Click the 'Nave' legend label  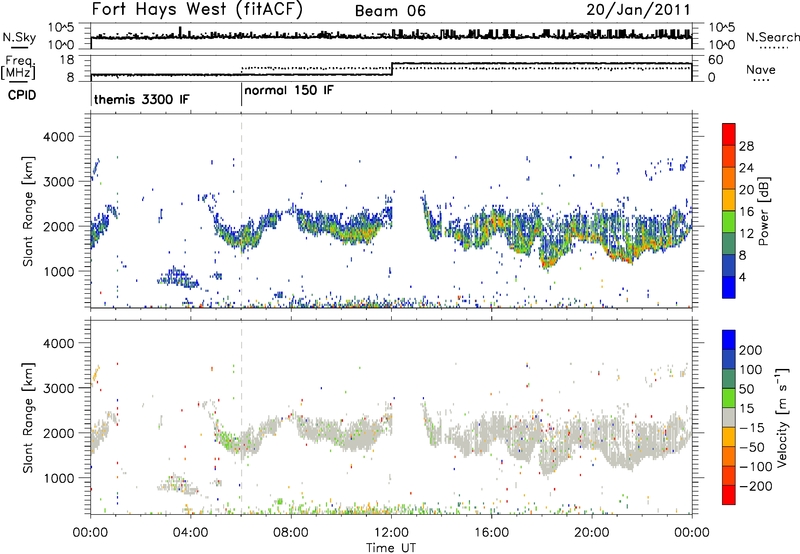pyautogui.click(x=761, y=69)
